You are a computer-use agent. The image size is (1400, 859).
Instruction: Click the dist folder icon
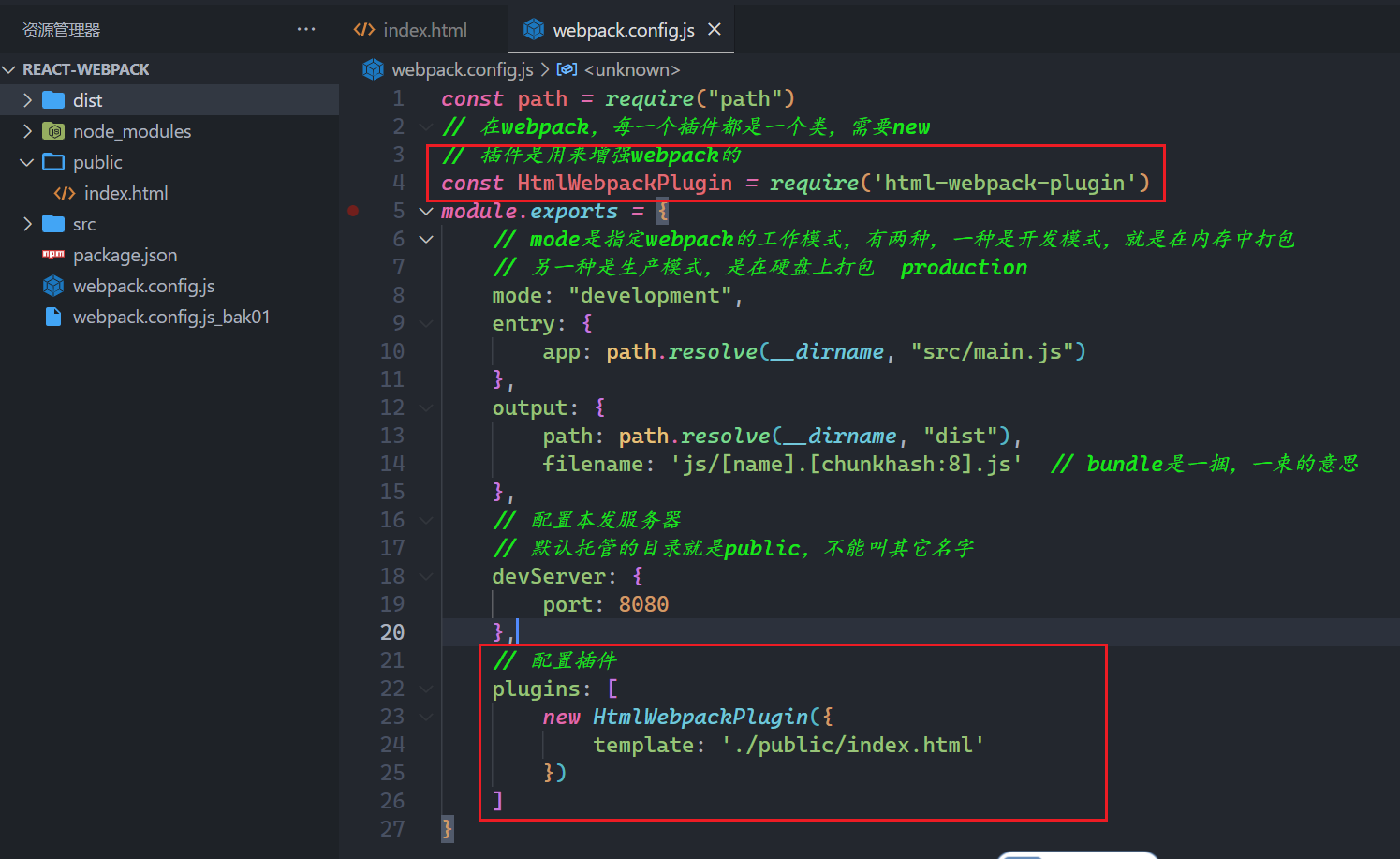point(53,100)
